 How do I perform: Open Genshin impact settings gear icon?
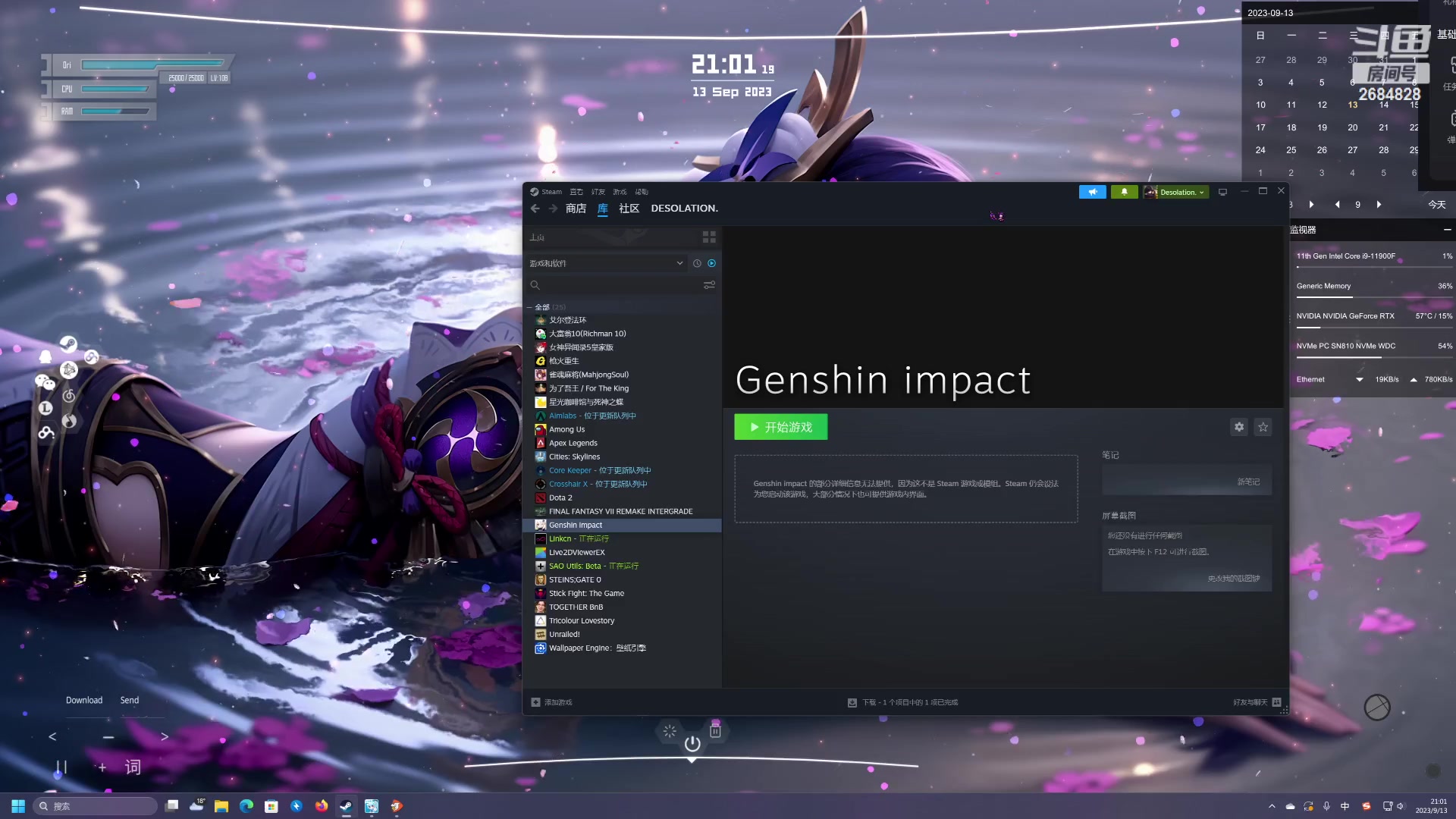(x=1239, y=427)
